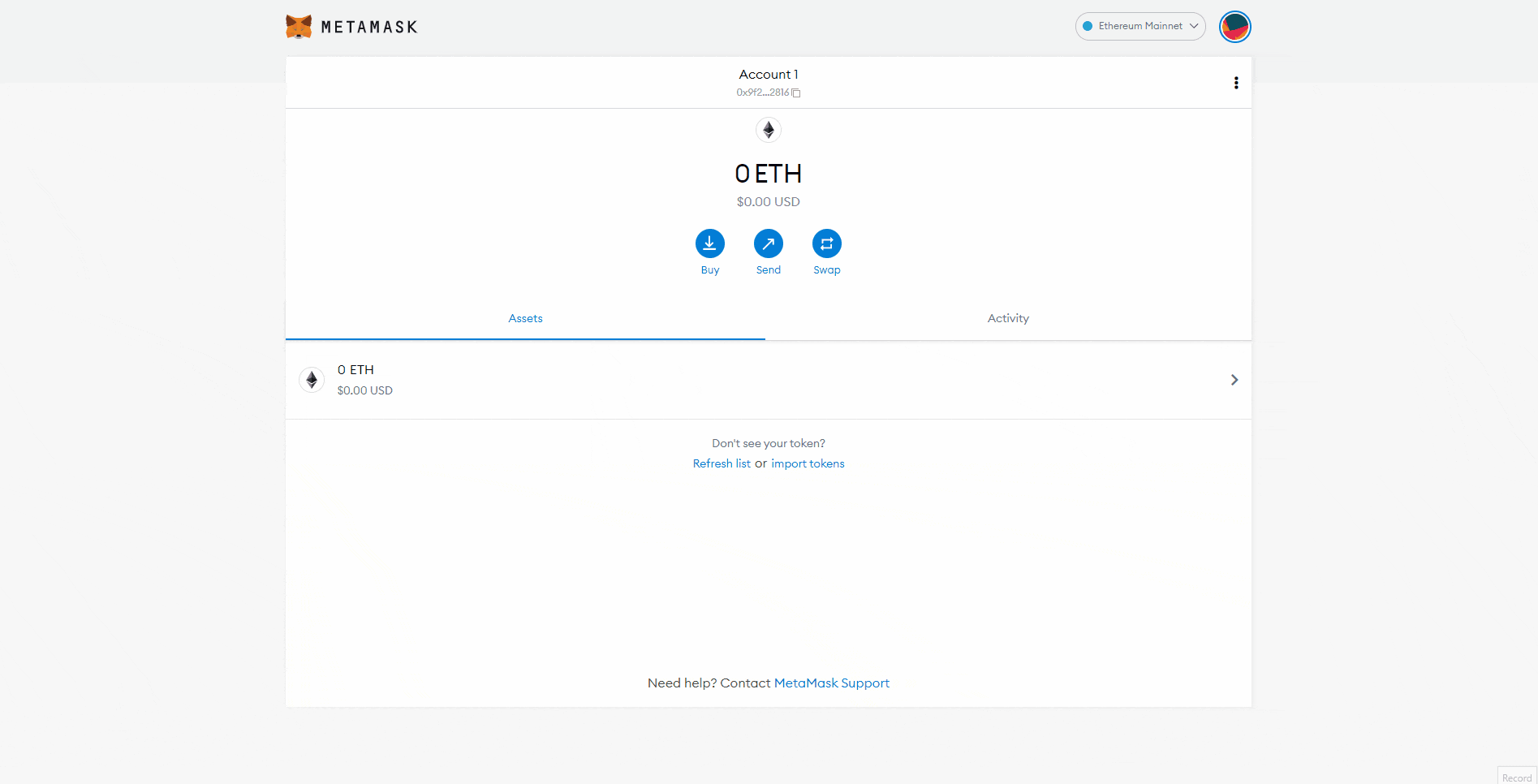Switch to the Assets tab
1538x784 pixels.
(x=525, y=318)
